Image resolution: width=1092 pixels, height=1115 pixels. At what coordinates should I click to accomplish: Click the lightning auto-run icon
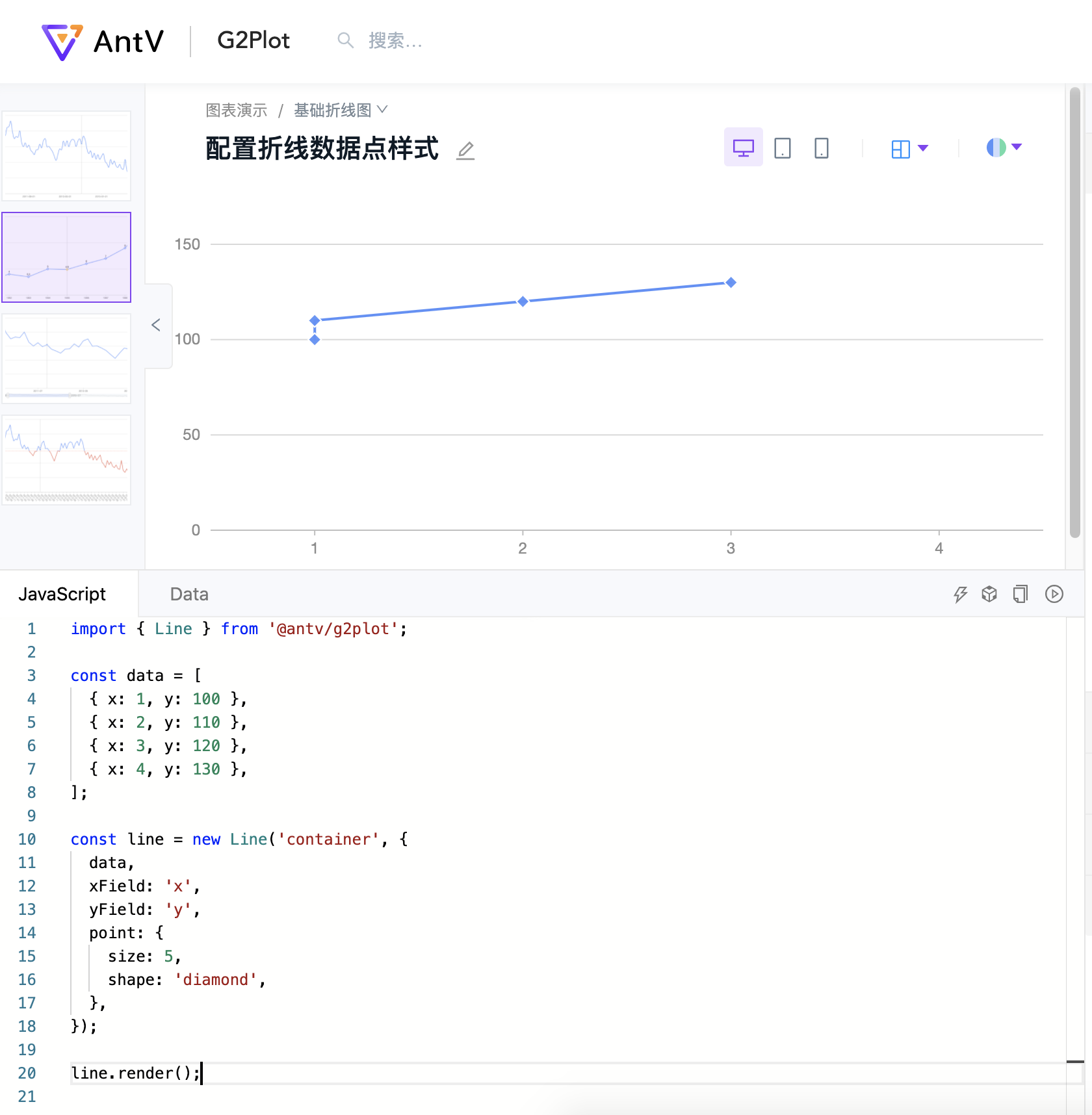pyautogui.click(x=960, y=593)
